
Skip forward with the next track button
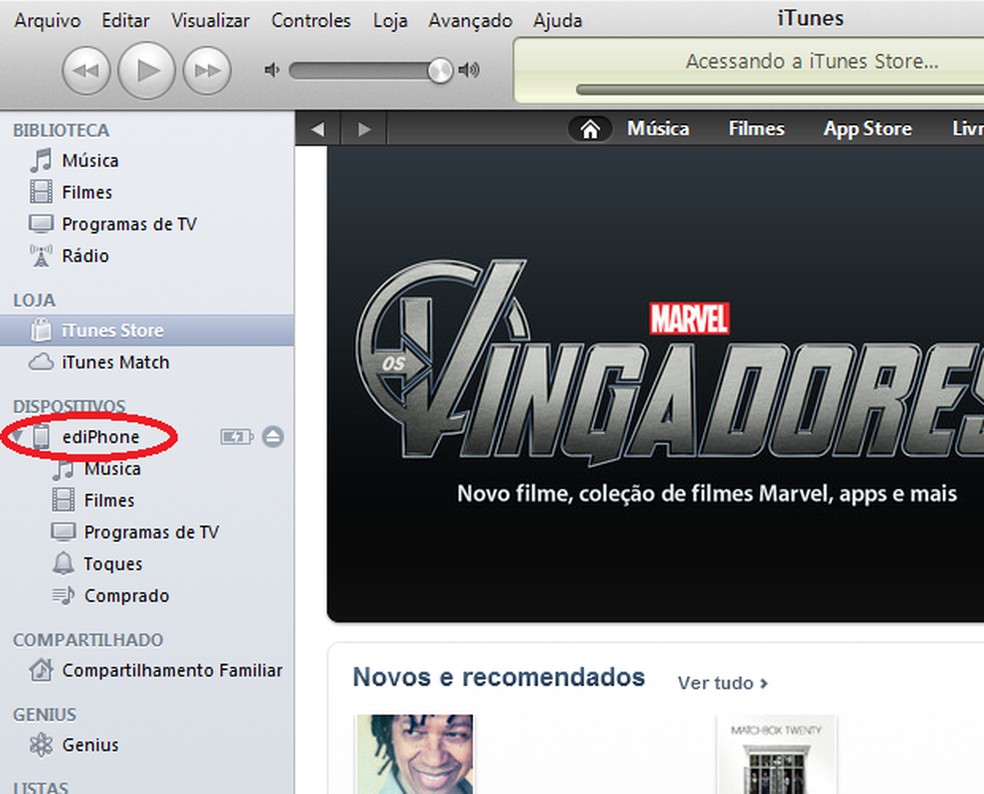[x=207, y=70]
